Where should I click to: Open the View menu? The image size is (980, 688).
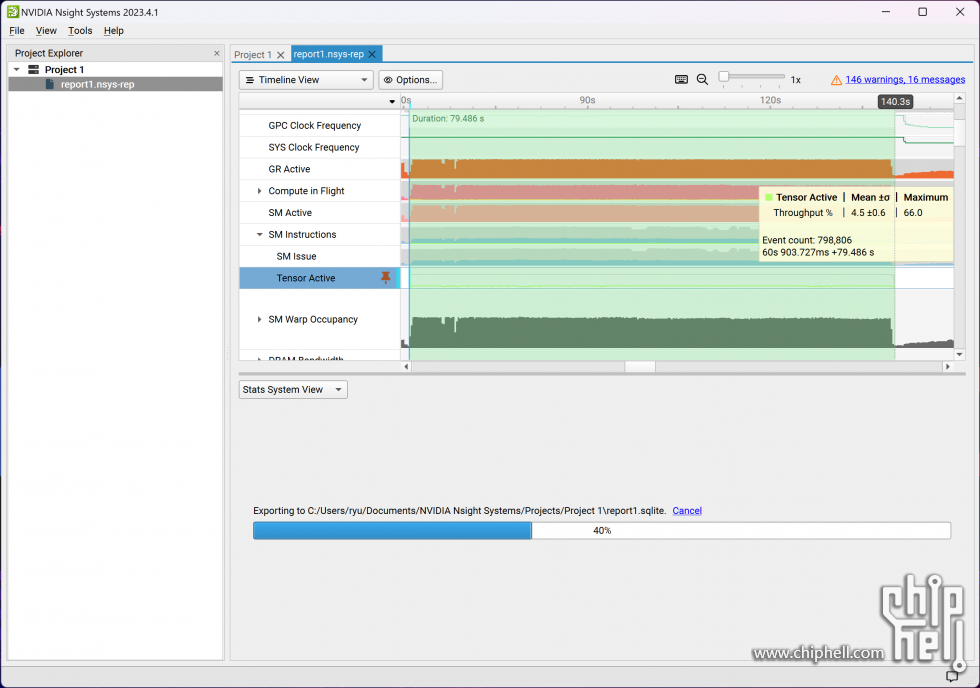click(x=46, y=31)
